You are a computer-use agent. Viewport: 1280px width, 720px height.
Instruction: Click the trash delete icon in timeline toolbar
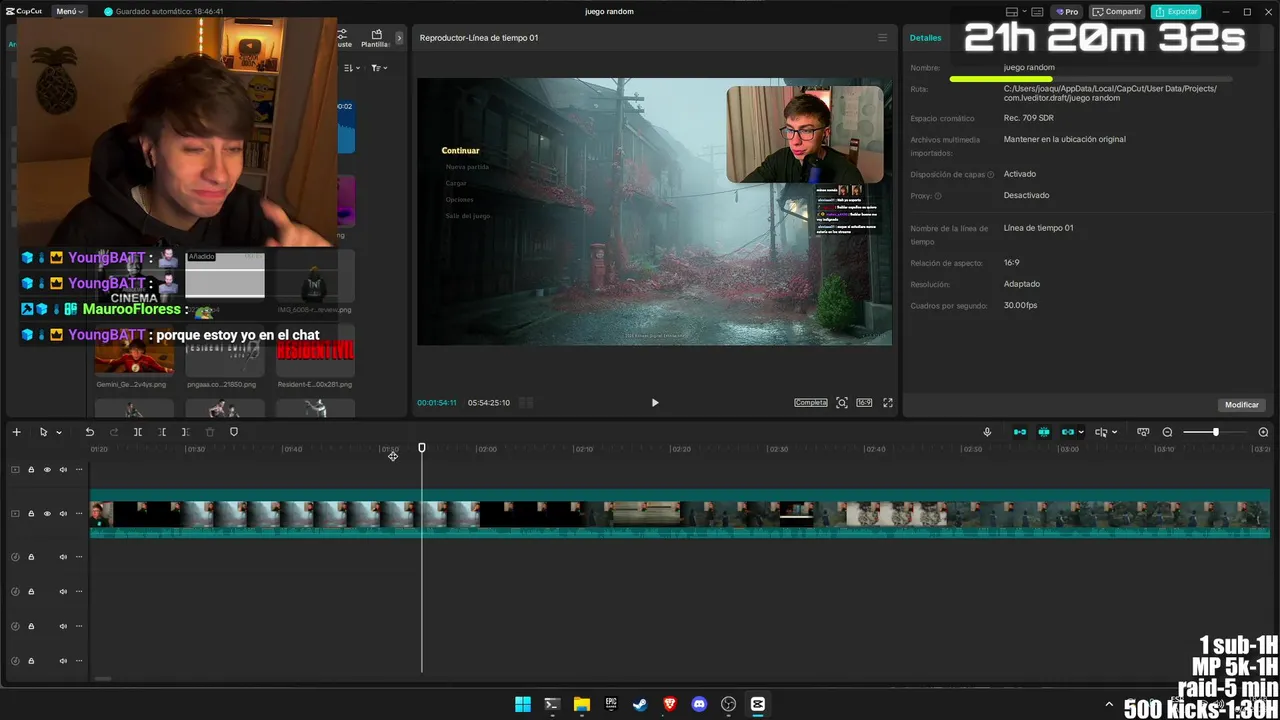(210, 432)
